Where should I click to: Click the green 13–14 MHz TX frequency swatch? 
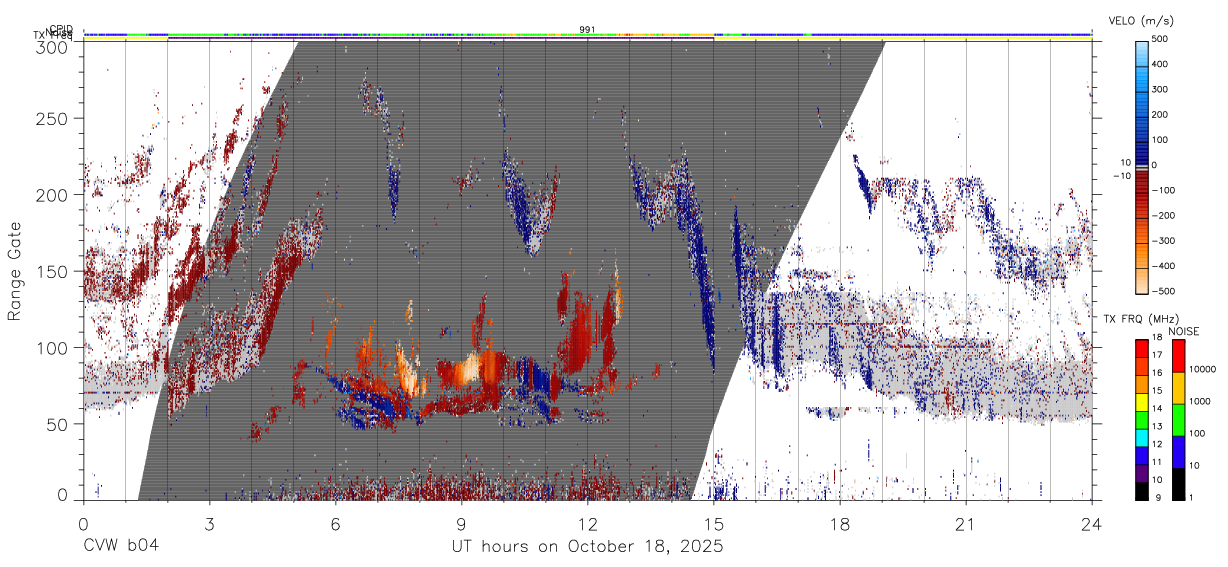pos(1141,420)
